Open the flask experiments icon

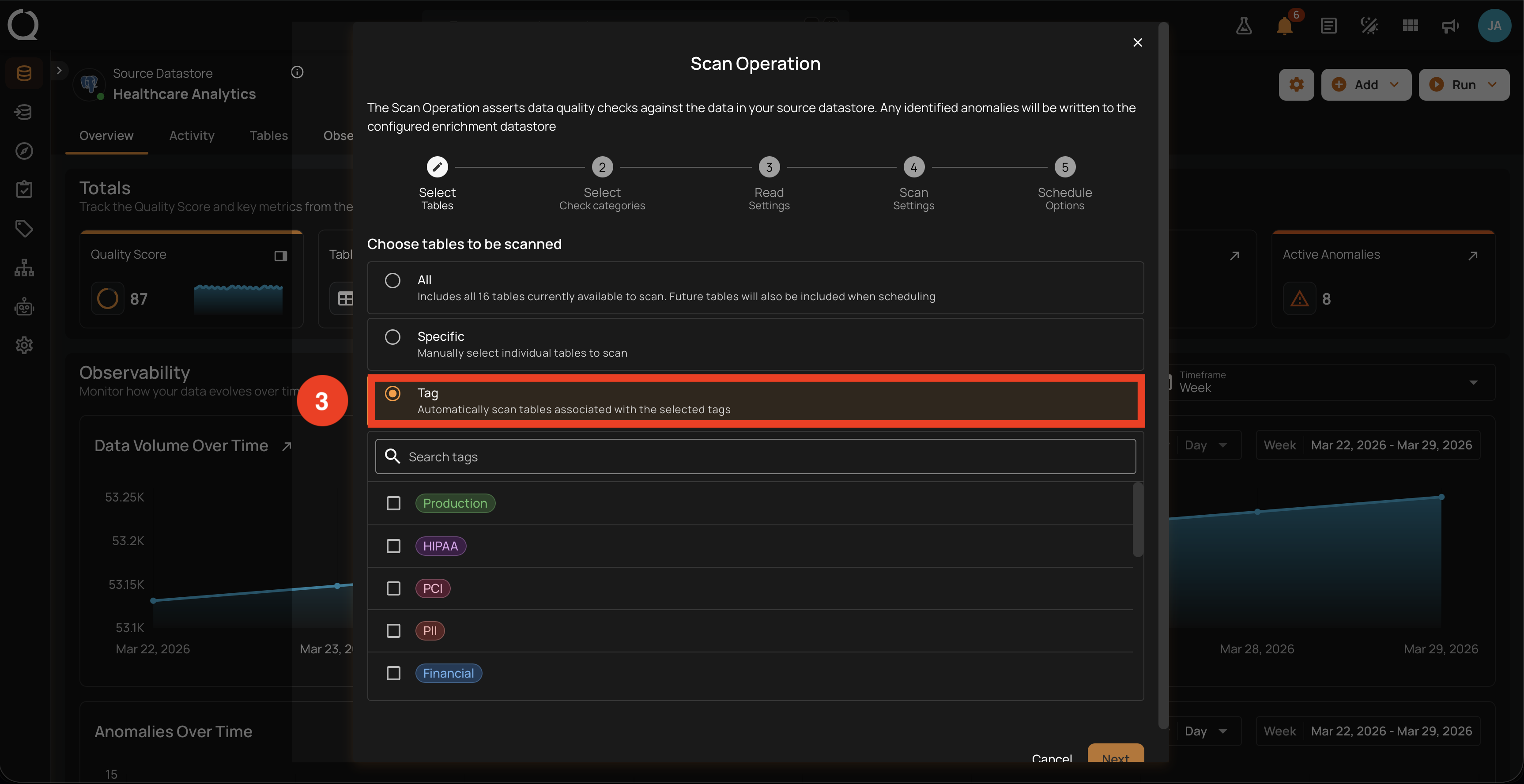[x=1244, y=26]
